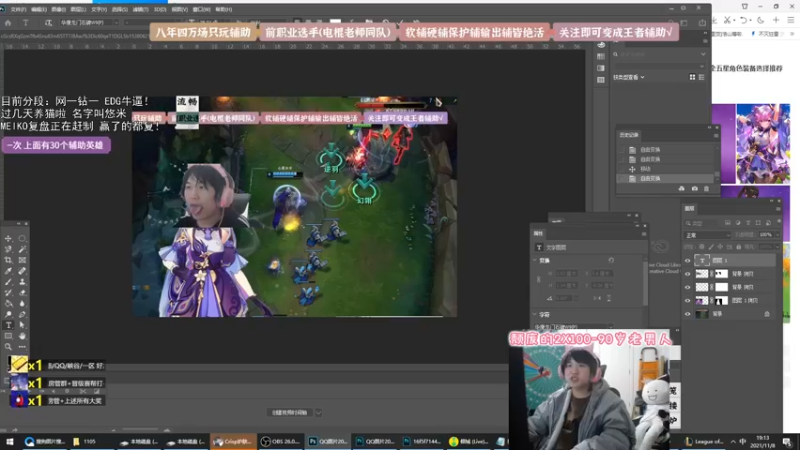Select the Eyedropper tool
800x450 pixels.
[8, 271]
